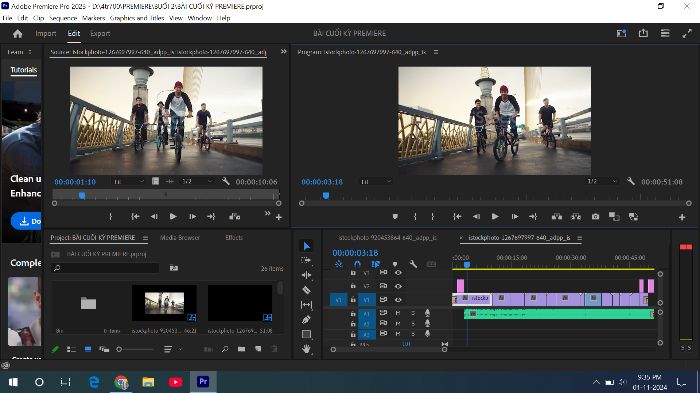
Task: Open Program monitor settings wrench
Action: coord(630,181)
